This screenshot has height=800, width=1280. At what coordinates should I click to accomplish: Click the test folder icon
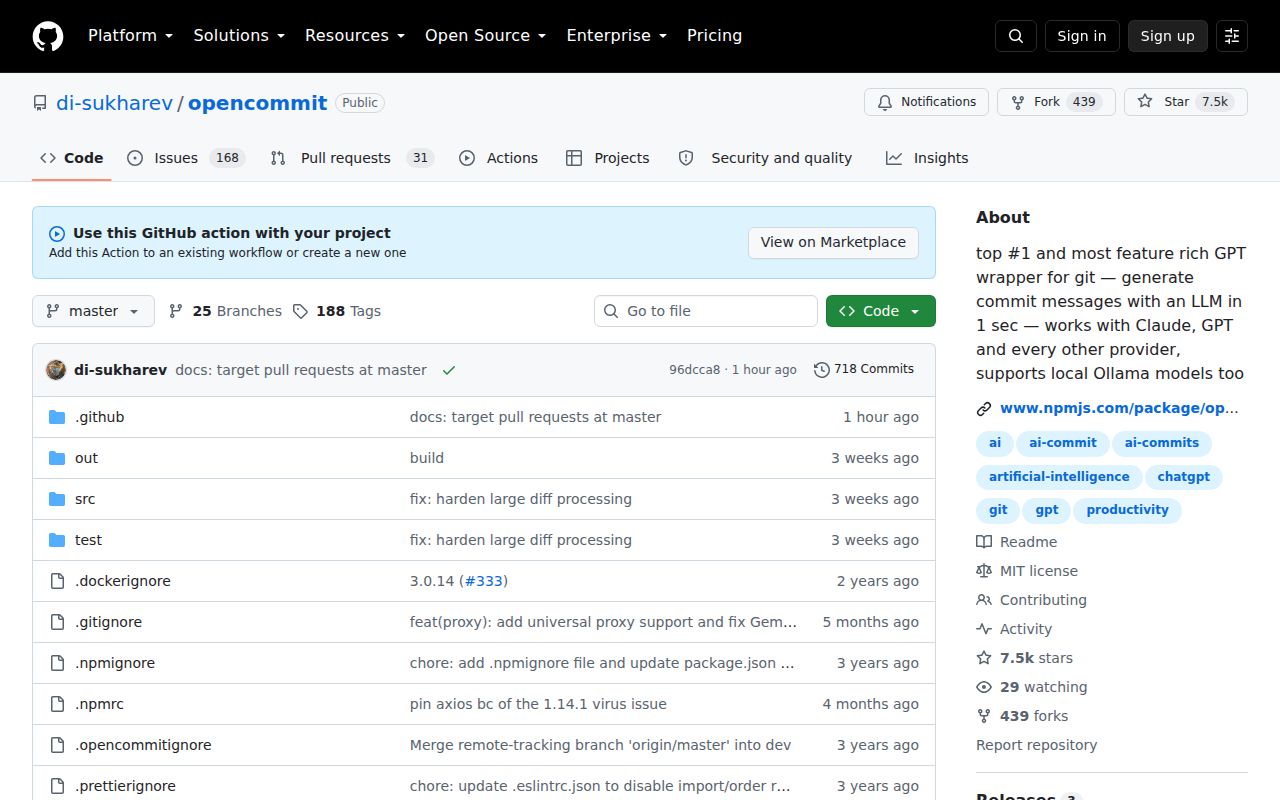coord(57,540)
